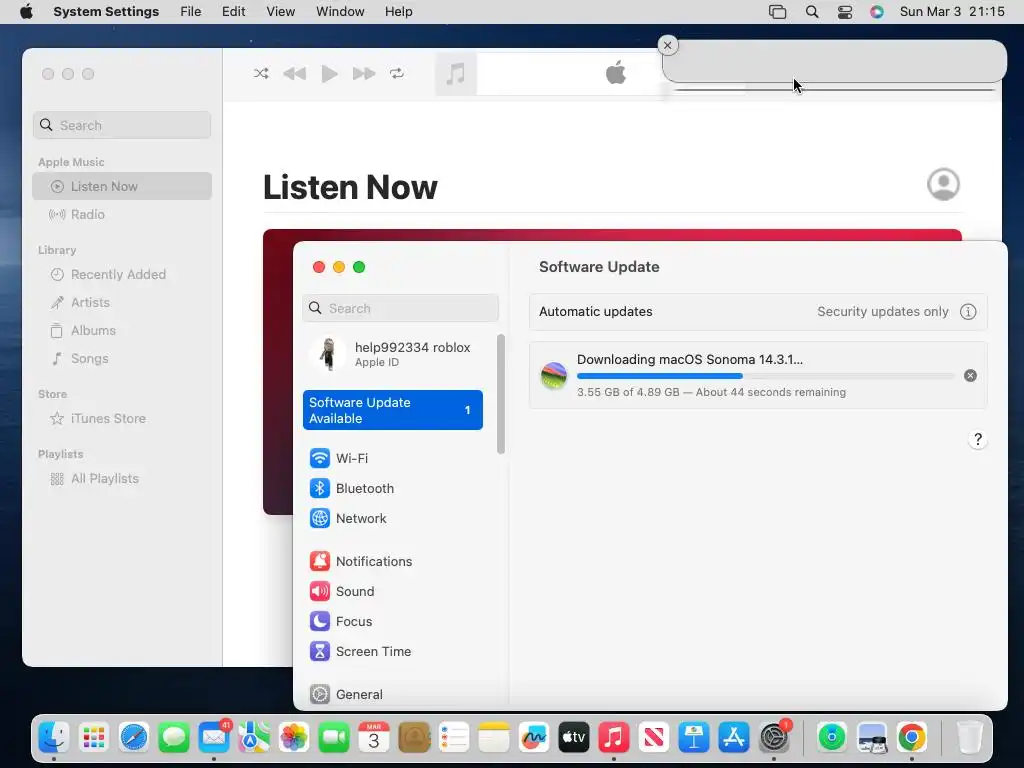This screenshot has height=768, width=1024.
Task: Open Launchpad from the Dock
Action: pos(94,737)
